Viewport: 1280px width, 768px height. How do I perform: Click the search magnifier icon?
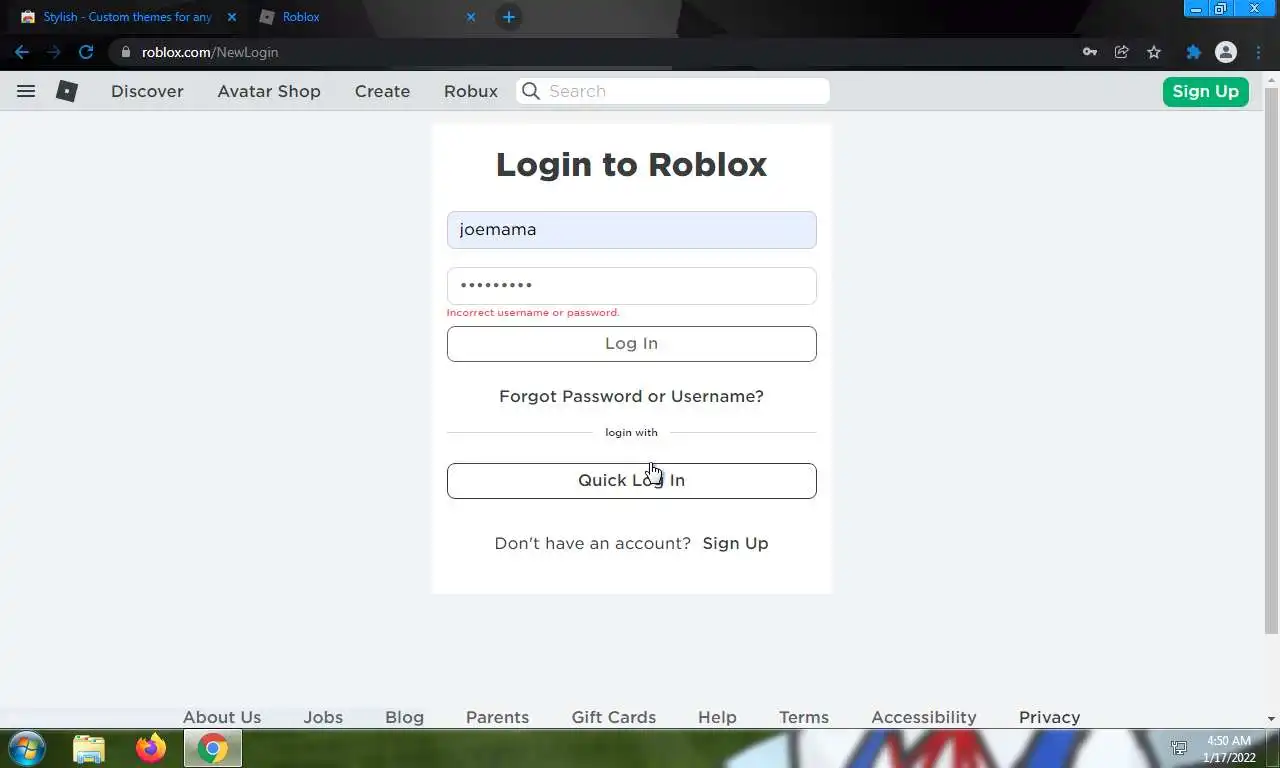531,91
